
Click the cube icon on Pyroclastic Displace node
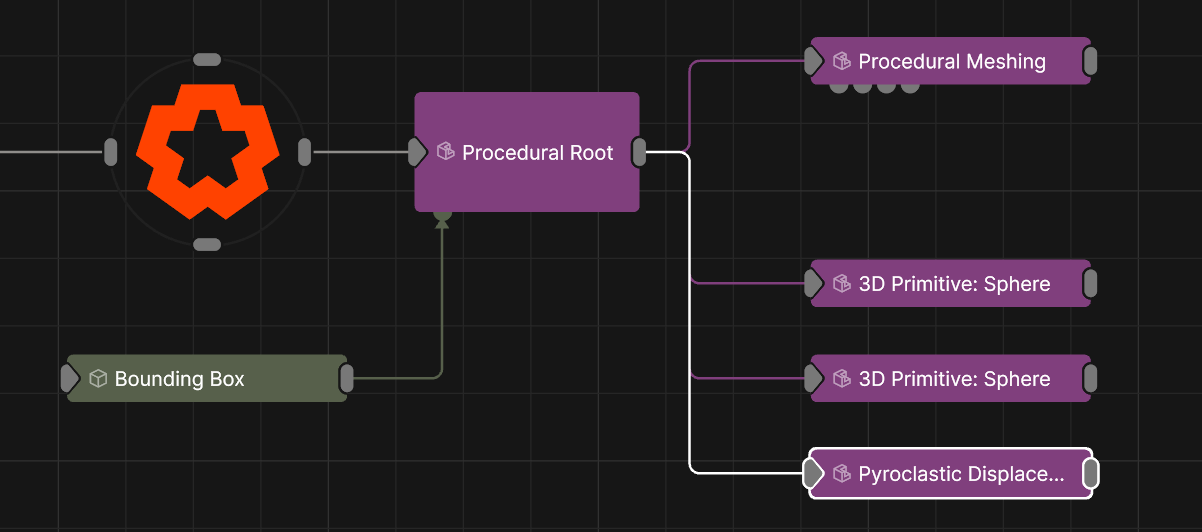842,474
